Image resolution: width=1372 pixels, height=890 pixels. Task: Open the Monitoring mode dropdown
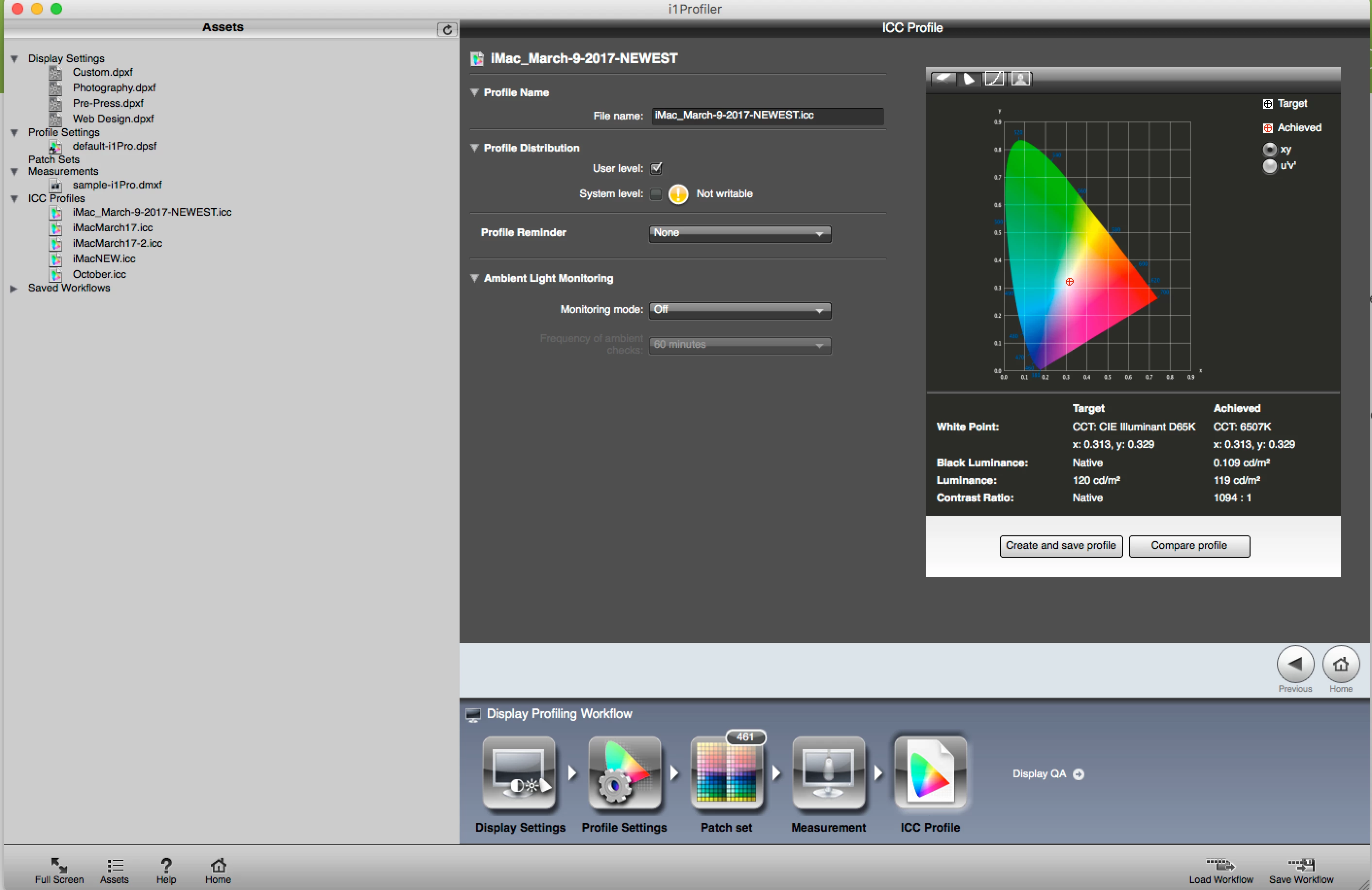(739, 309)
